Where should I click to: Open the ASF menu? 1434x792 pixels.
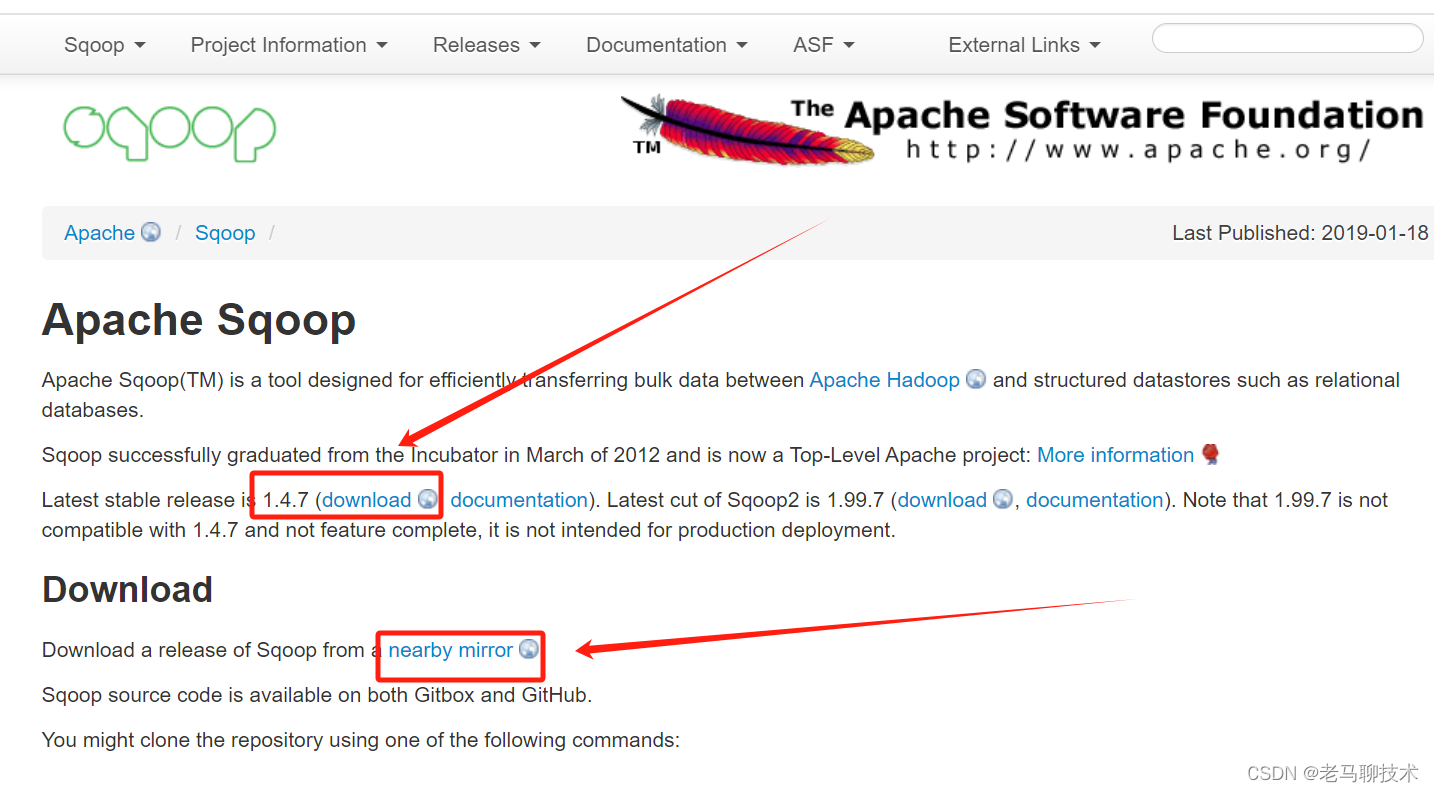click(x=824, y=45)
